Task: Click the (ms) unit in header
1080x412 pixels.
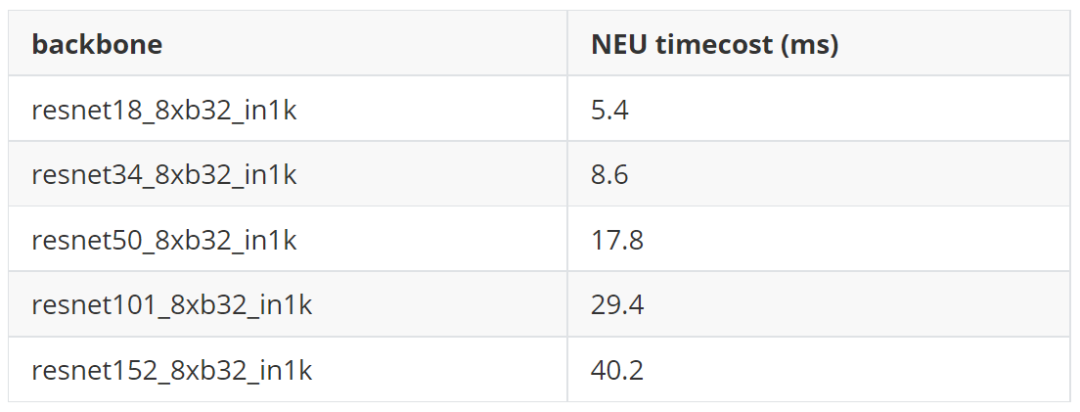Action: pyautogui.click(x=808, y=45)
